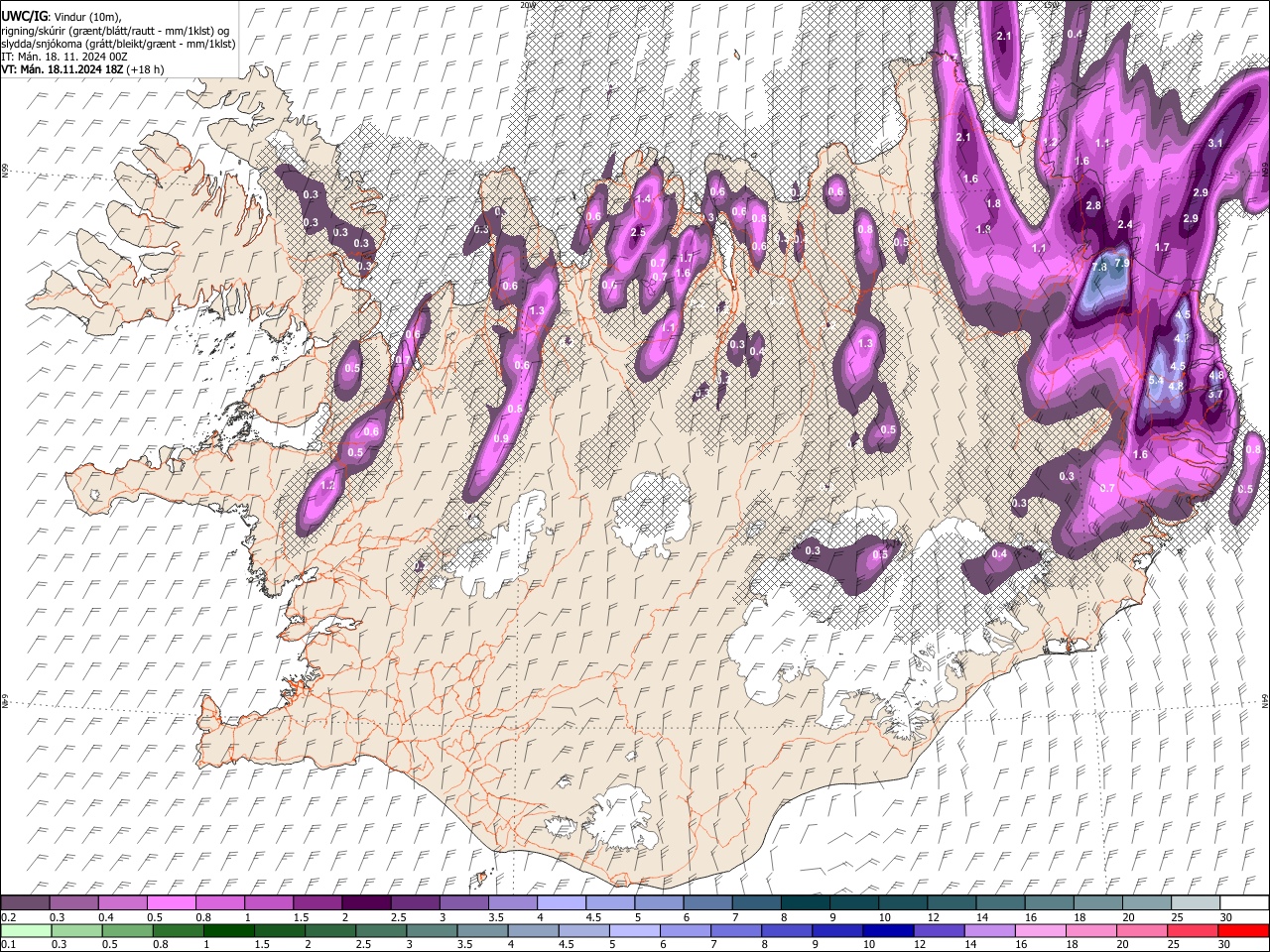The width and height of the screenshot is (1270, 952).
Task: Click the darkest blue 10 swatch in lower legend row
Action: (x=886, y=931)
